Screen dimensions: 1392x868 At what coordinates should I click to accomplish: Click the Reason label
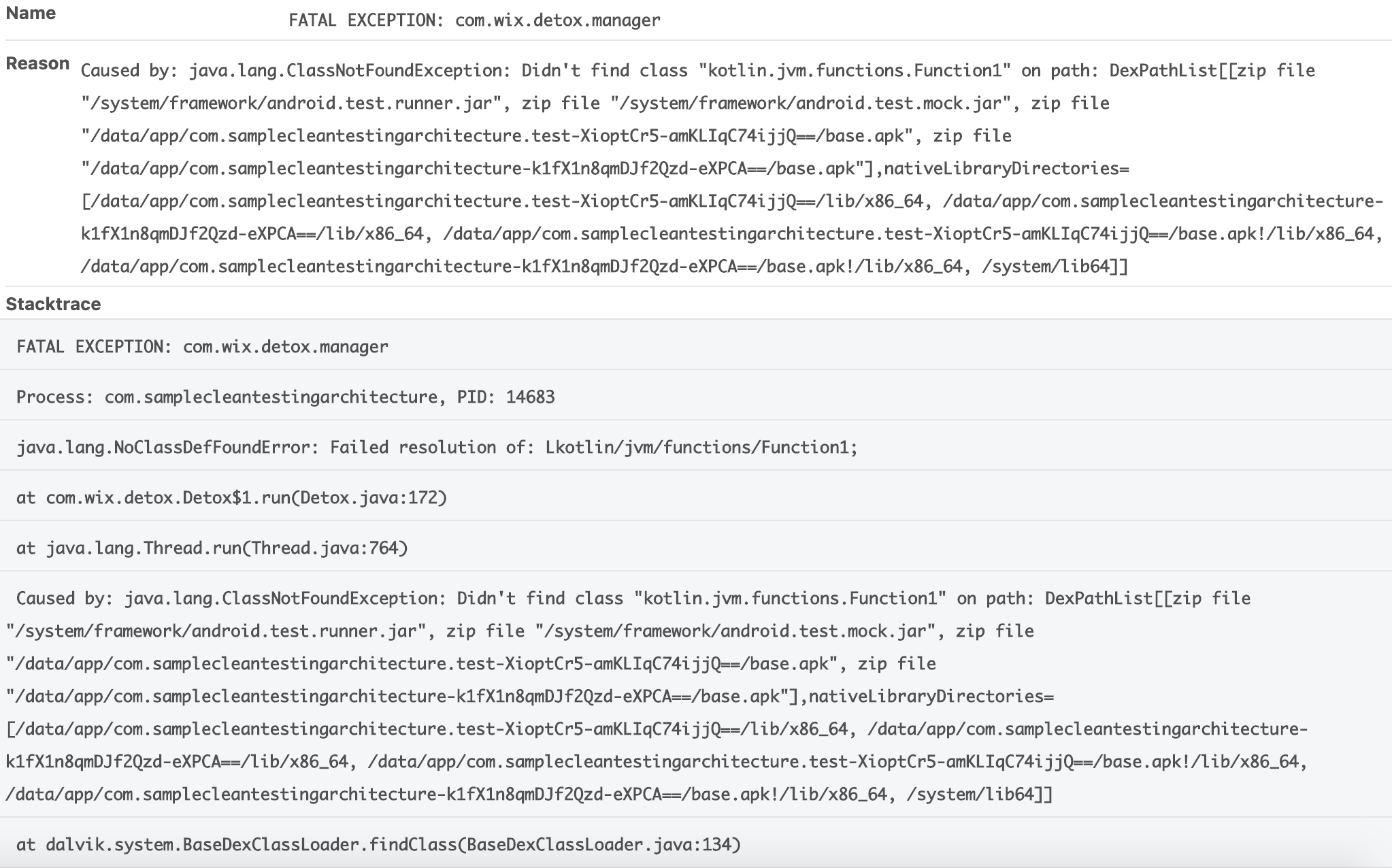(x=37, y=64)
